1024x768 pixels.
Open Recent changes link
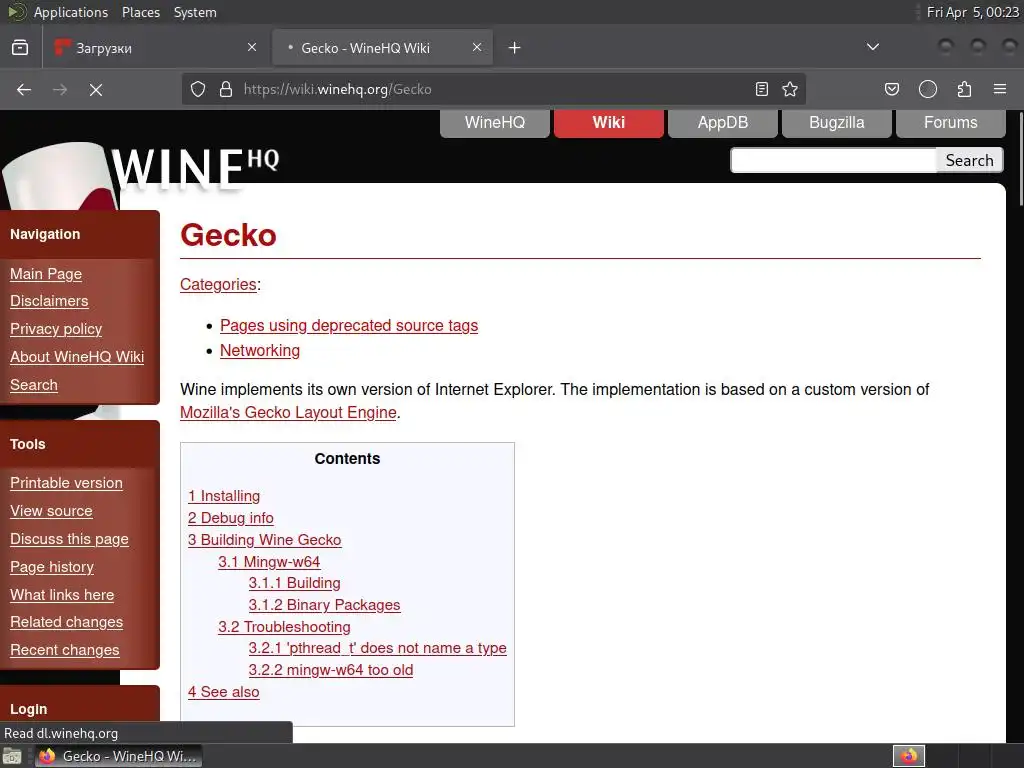pos(65,650)
